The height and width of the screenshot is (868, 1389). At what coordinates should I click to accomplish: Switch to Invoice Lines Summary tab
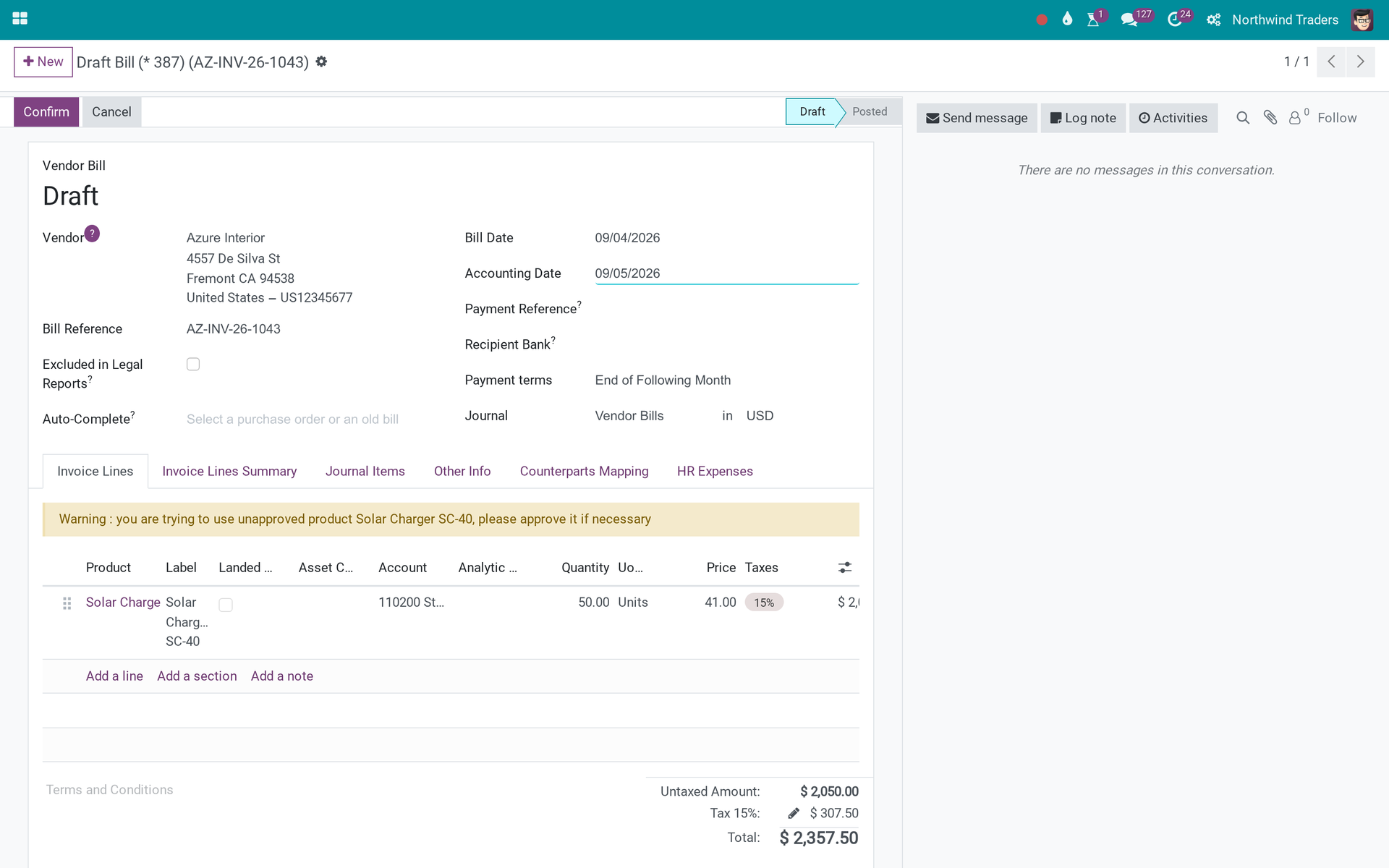(229, 472)
